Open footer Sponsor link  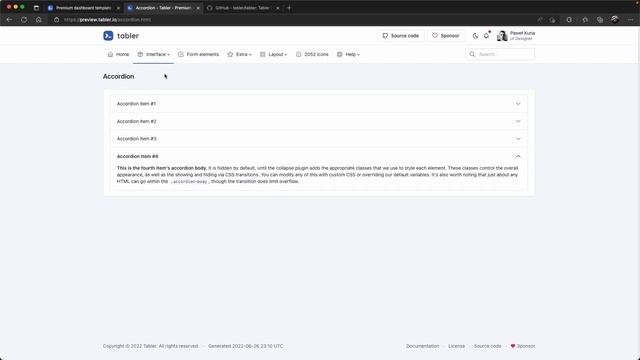coord(523,346)
